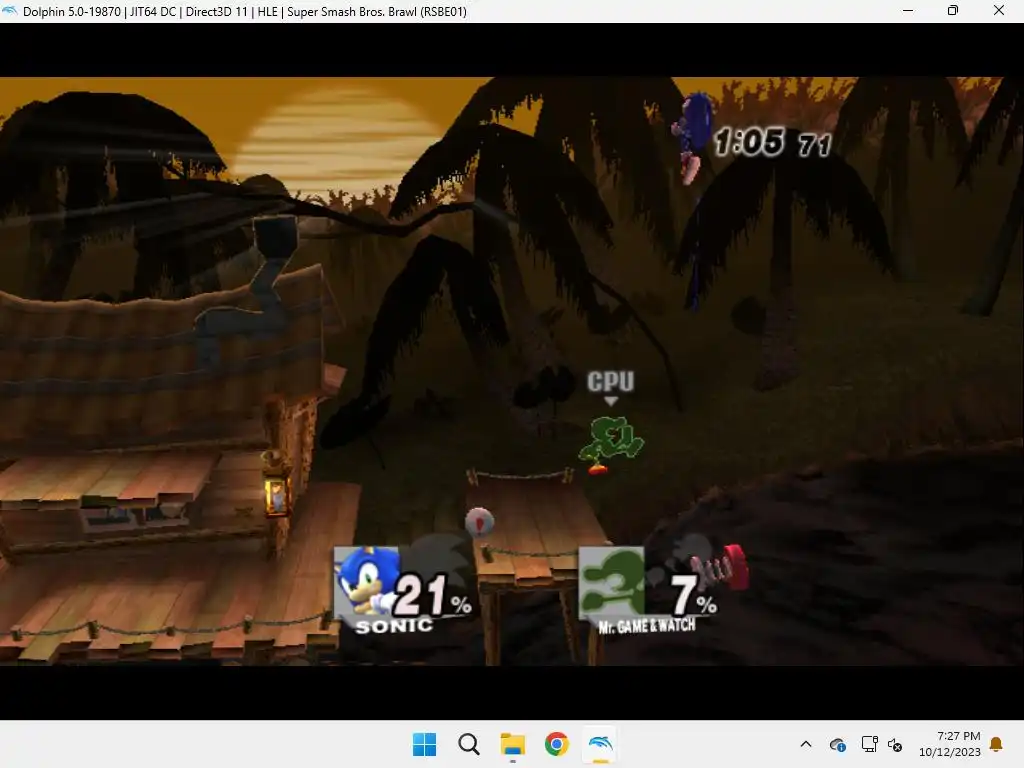Restore down the Dolphin window
Screen dimensions: 1024x768
(953, 10)
